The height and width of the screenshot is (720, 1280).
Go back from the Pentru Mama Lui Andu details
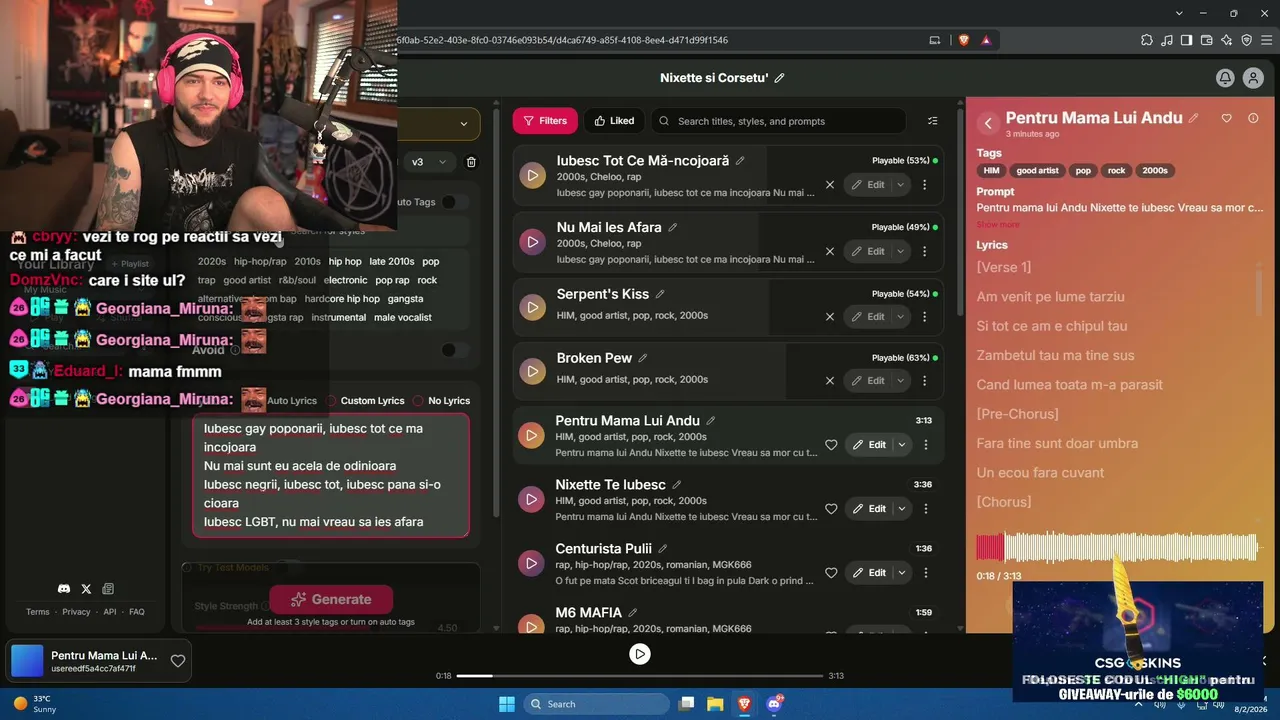(988, 123)
